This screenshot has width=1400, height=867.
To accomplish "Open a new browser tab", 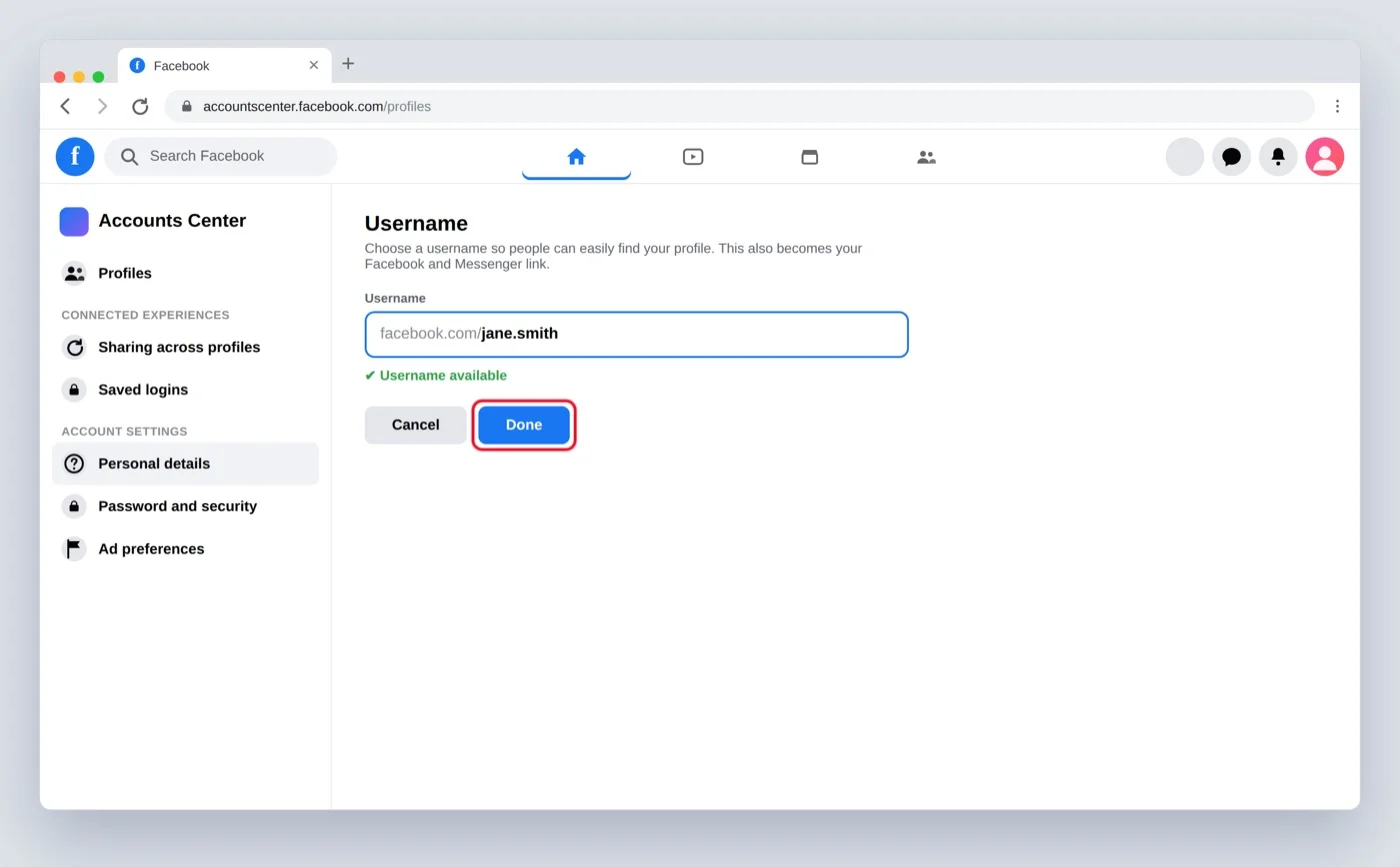I will click(348, 63).
